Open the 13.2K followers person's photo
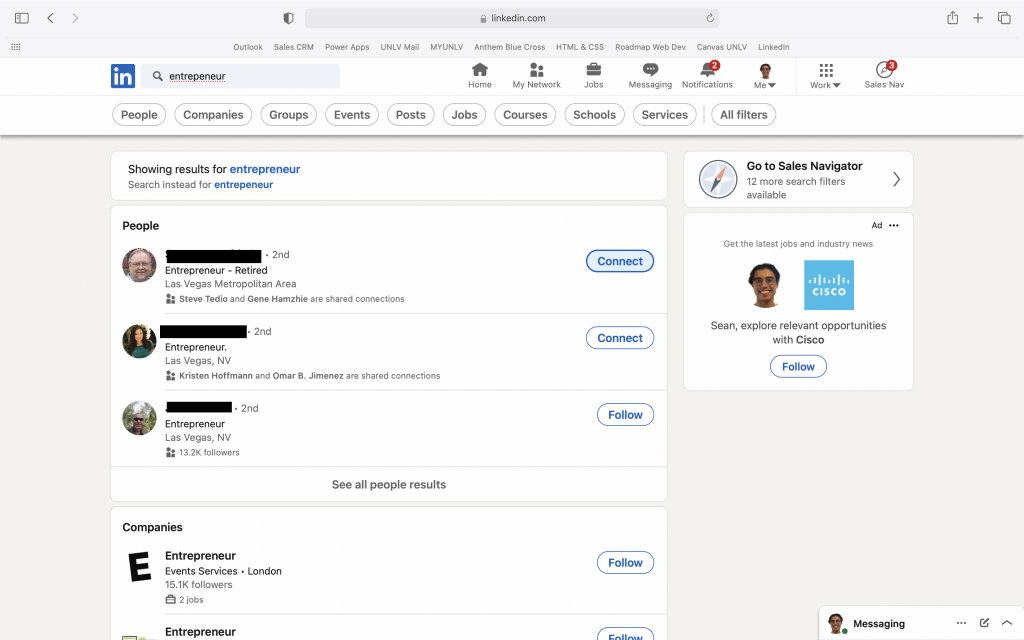The image size is (1024, 640). point(139,418)
